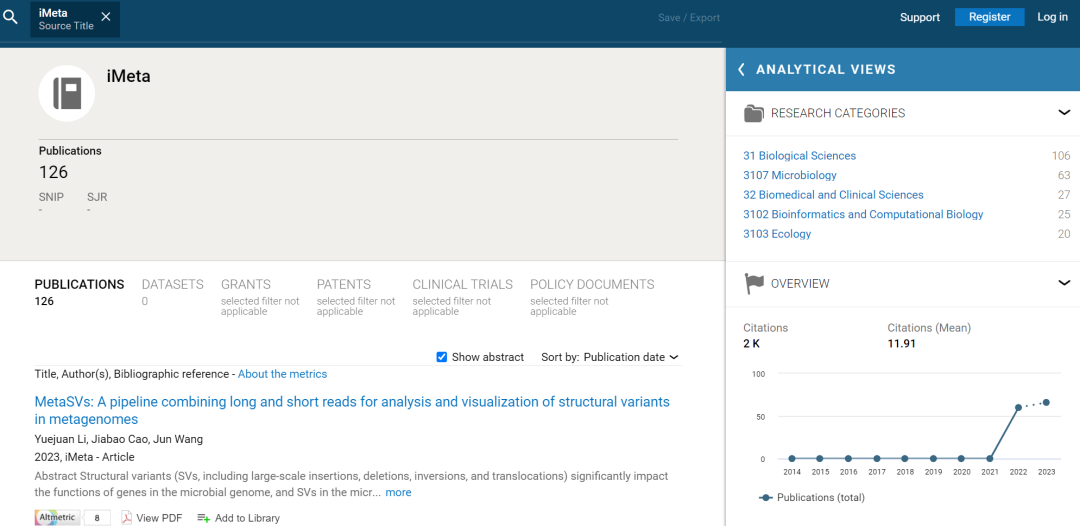
Task: Click the 2K citations value
Action: 751,344
